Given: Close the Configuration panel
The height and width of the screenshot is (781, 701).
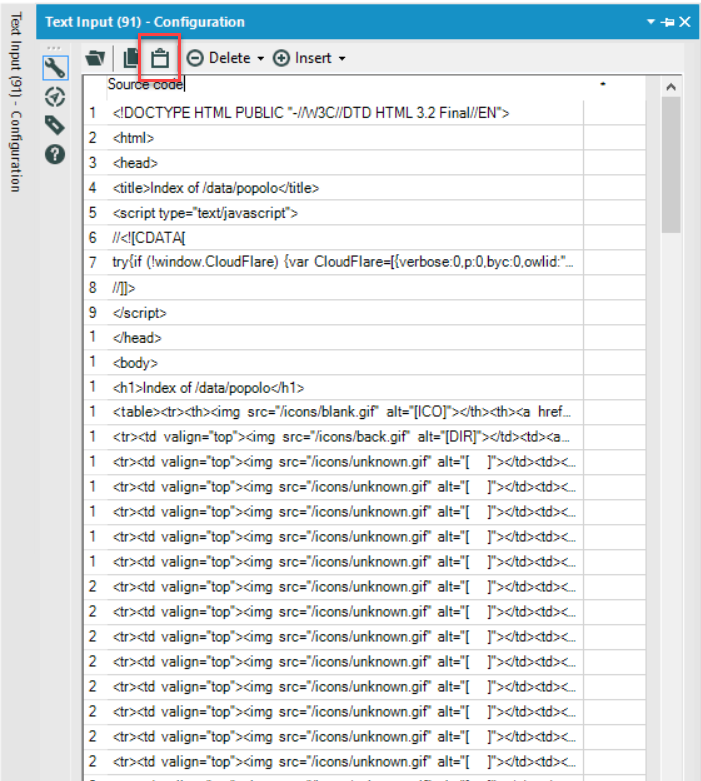Looking at the screenshot, I should pyautogui.click(x=685, y=22).
